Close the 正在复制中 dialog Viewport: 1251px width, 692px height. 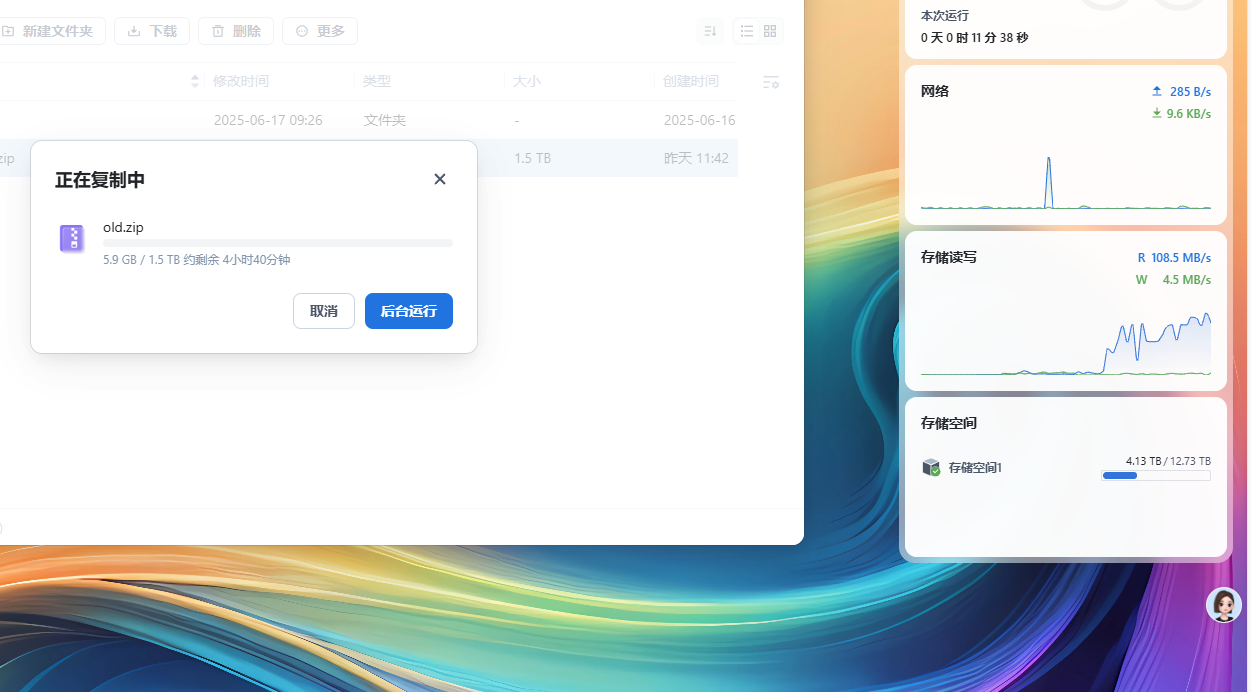coord(440,179)
